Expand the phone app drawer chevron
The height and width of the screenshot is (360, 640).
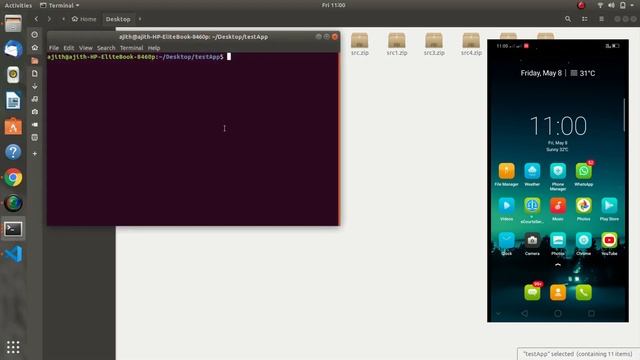[x=558, y=265]
